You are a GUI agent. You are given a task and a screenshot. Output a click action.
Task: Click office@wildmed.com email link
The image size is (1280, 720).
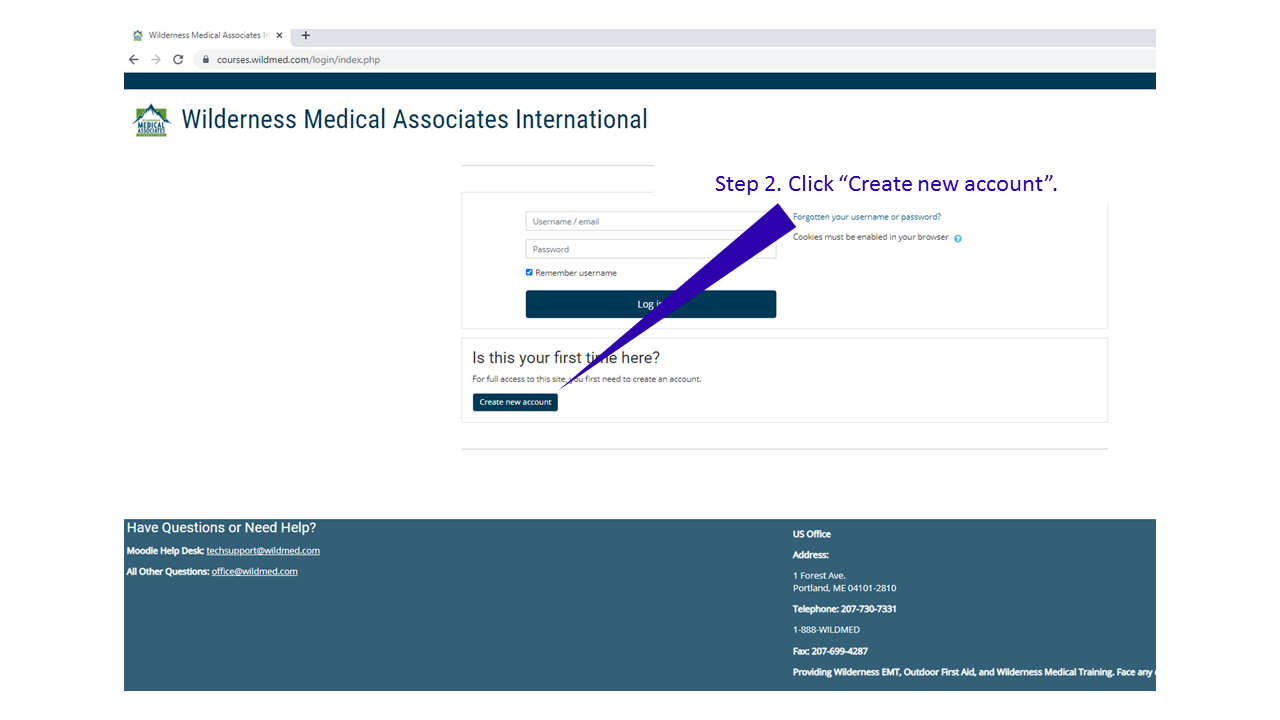[254, 572]
